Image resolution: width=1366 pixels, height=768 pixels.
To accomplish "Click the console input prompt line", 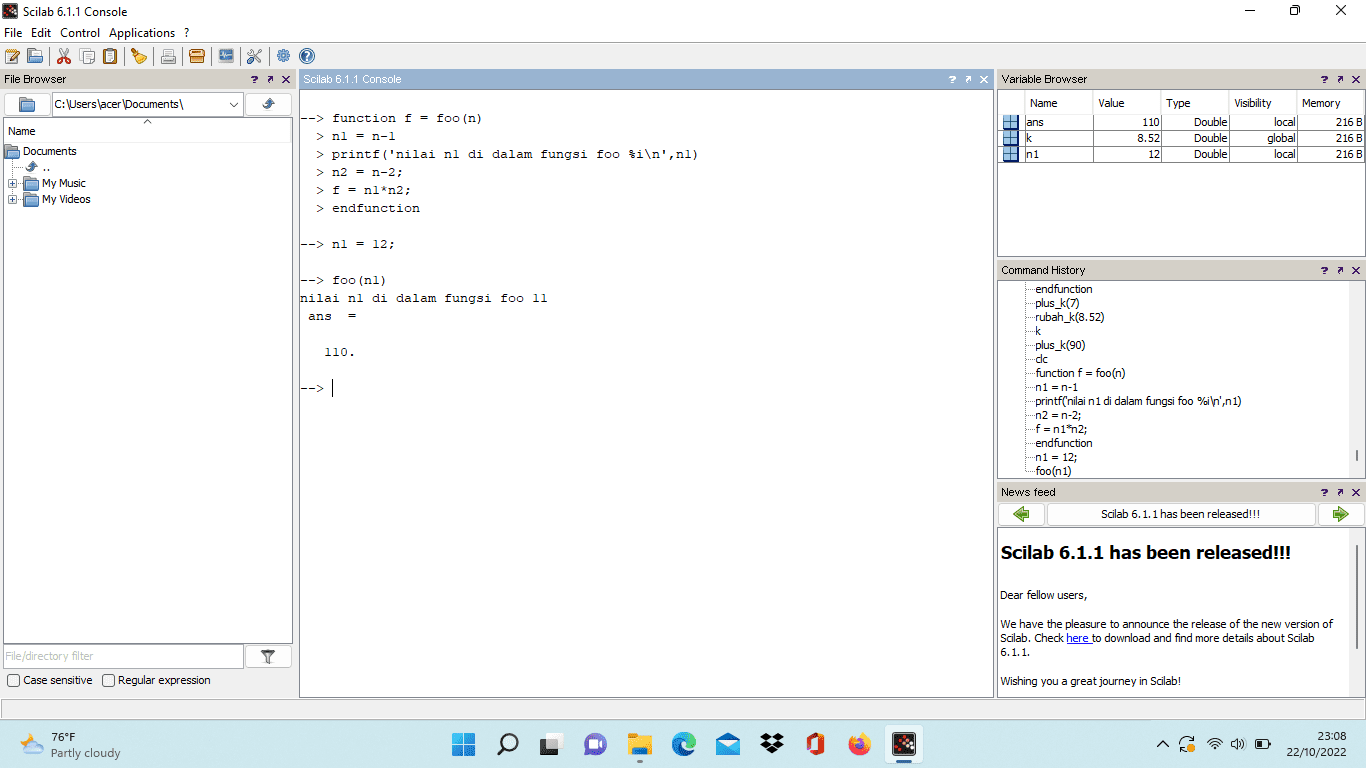I will 646,388.
